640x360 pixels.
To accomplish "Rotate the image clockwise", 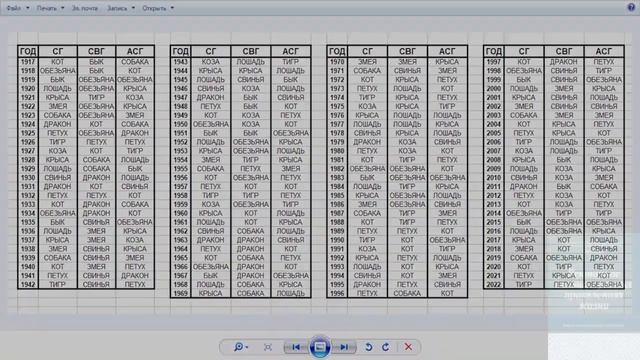I will click(x=386, y=347).
